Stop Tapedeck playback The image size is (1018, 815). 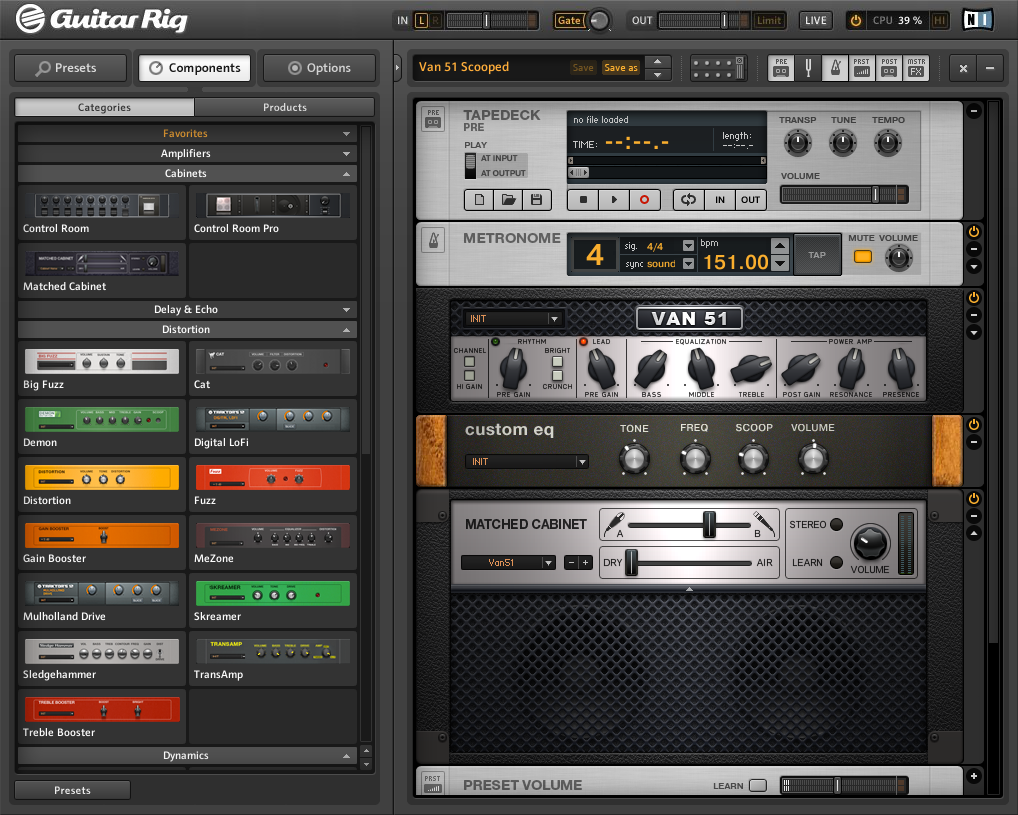[x=583, y=200]
